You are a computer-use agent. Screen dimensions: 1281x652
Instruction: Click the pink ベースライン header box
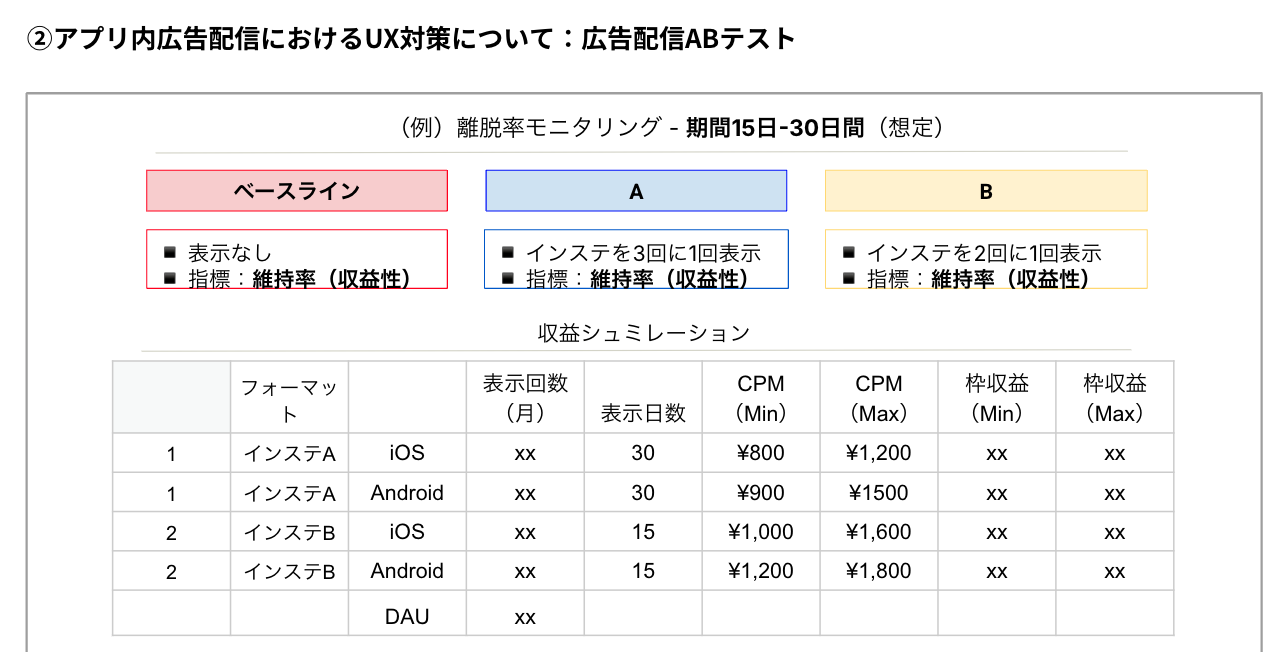pyautogui.click(x=296, y=191)
